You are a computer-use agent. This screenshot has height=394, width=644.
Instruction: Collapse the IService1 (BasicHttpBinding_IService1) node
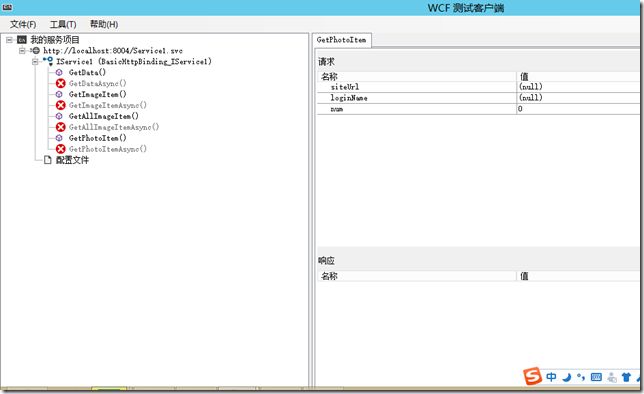(35, 62)
